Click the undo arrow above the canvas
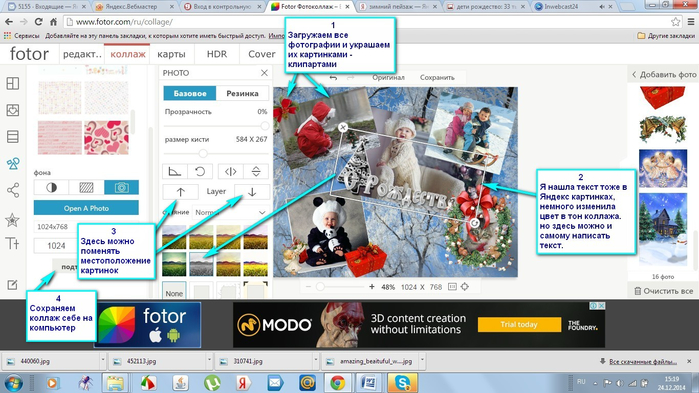 pyautogui.click(x=333, y=78)
